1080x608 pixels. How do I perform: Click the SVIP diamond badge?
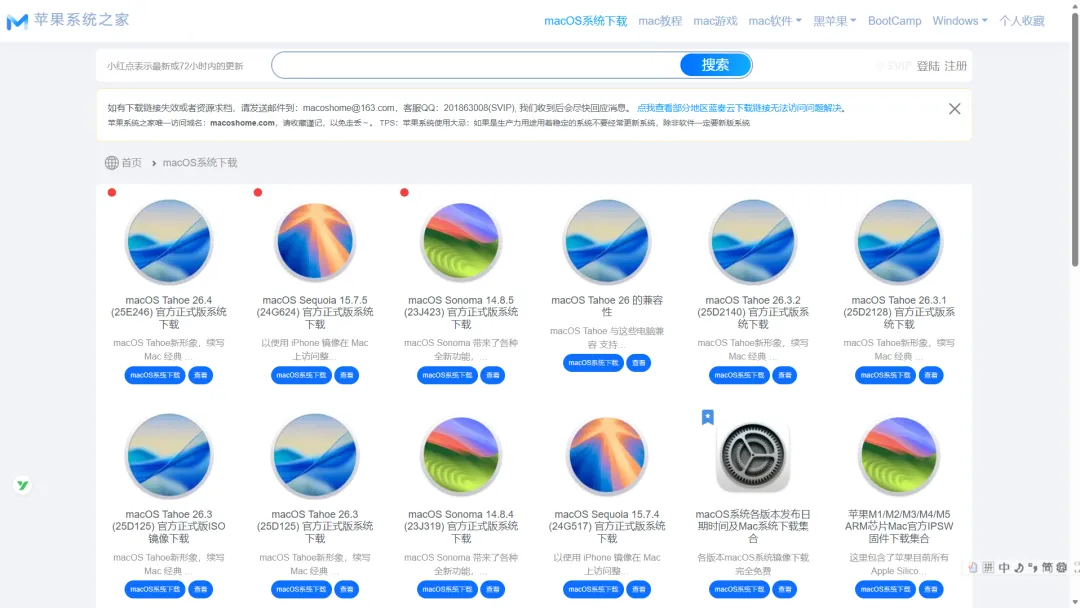click(893, 66)
